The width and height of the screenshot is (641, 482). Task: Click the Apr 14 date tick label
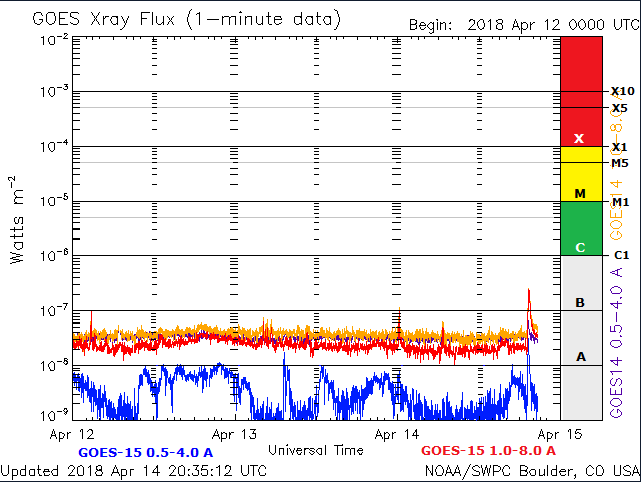tap(399, 435)
